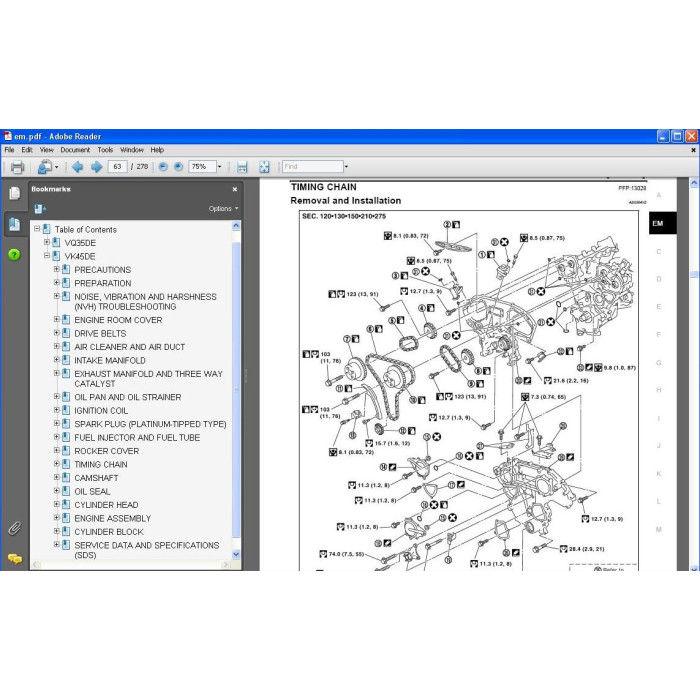The width and height of the screenshot is (700, 700).
Task: Open the Pages panel icon in sidebar
Action: tap(14, 193)
